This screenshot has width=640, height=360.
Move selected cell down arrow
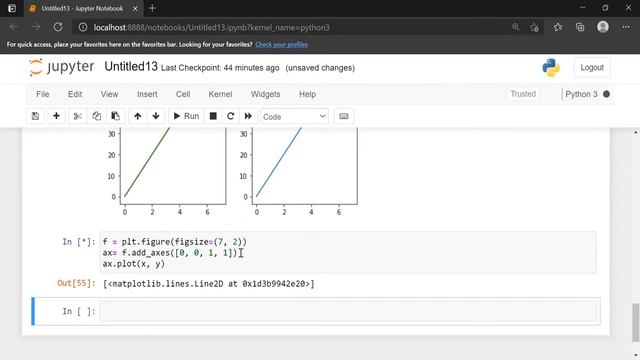pyautogui.click(x=156, y=116)
